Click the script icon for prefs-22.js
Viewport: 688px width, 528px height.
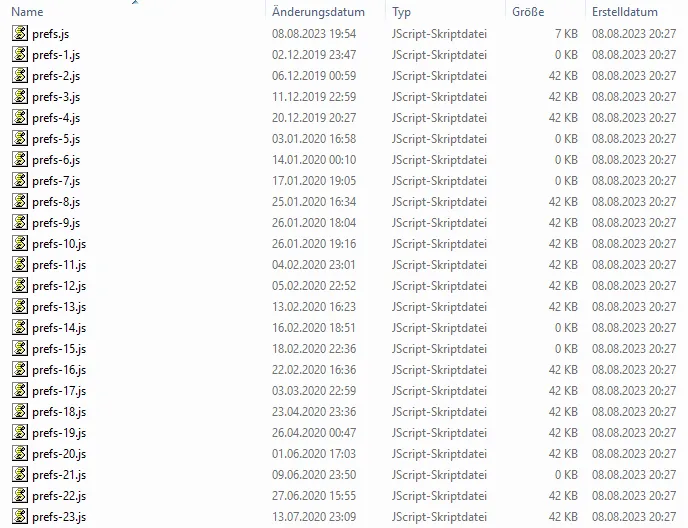(x=20, y=496)
